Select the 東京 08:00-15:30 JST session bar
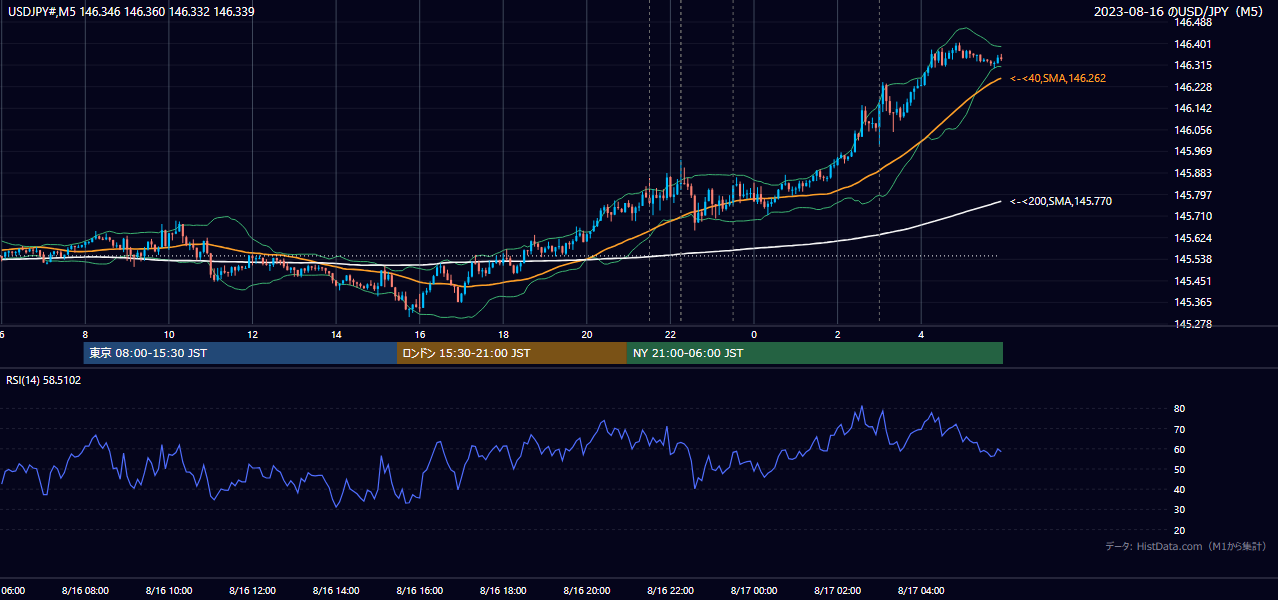This screenshot has height=600, width=1278. click(x=241, y=353)
